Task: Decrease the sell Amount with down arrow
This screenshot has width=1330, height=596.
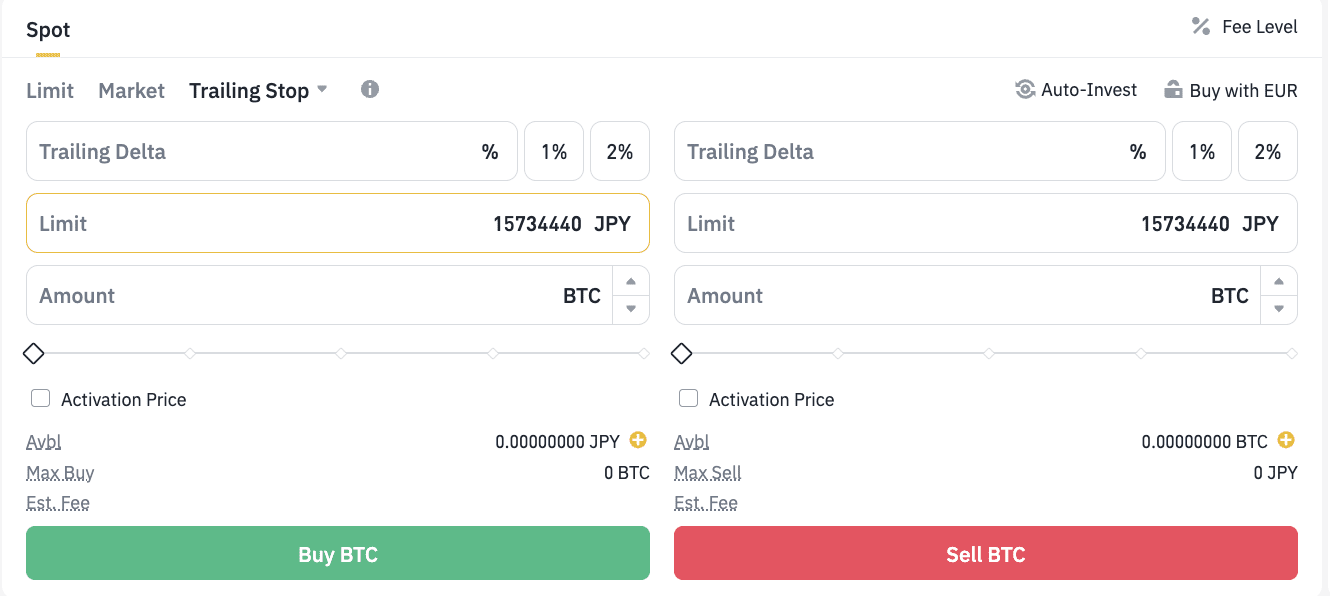Action: coord(1279,309)
